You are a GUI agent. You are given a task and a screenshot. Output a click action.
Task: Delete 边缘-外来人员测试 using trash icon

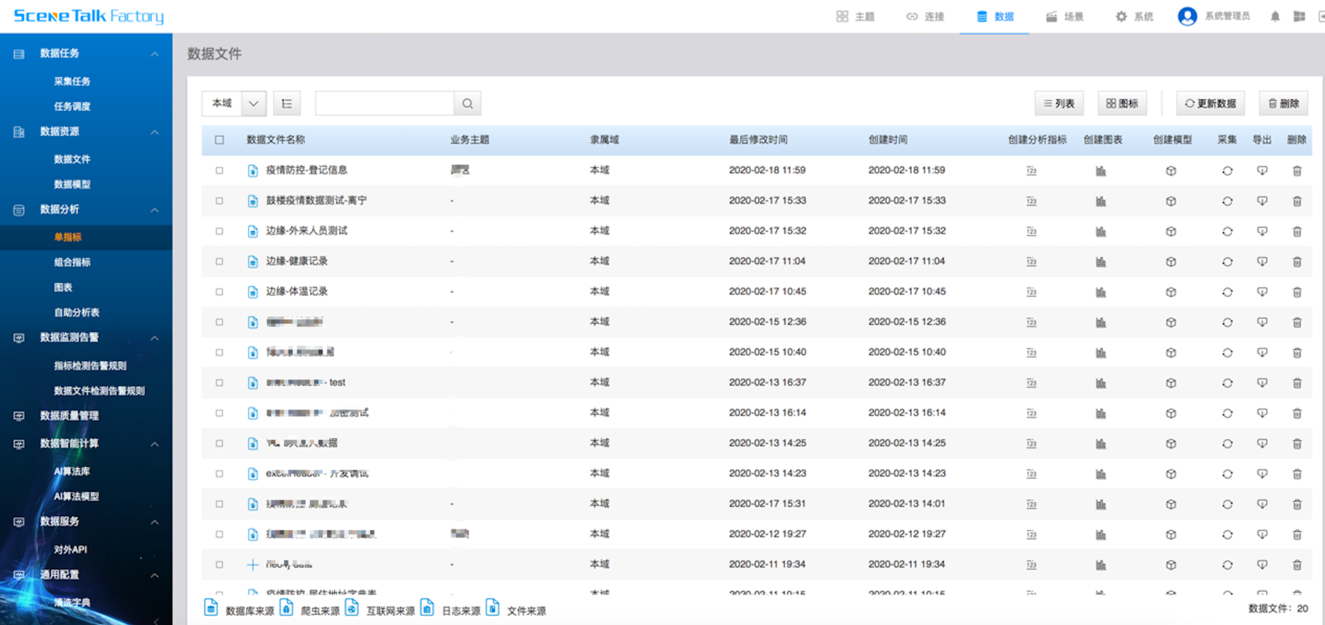coord(1297,231)
